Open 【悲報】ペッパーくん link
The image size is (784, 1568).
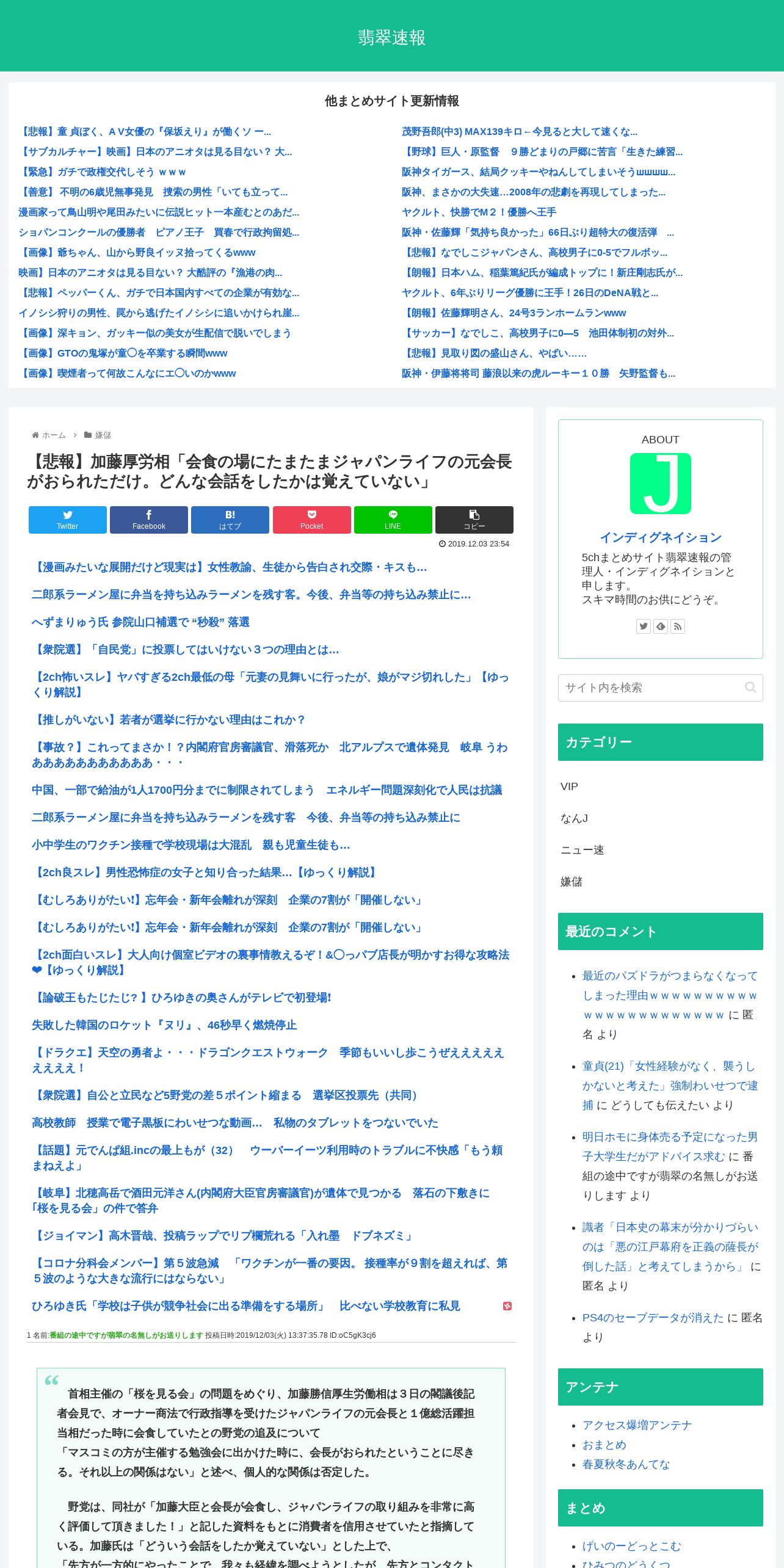pos(159,293)
